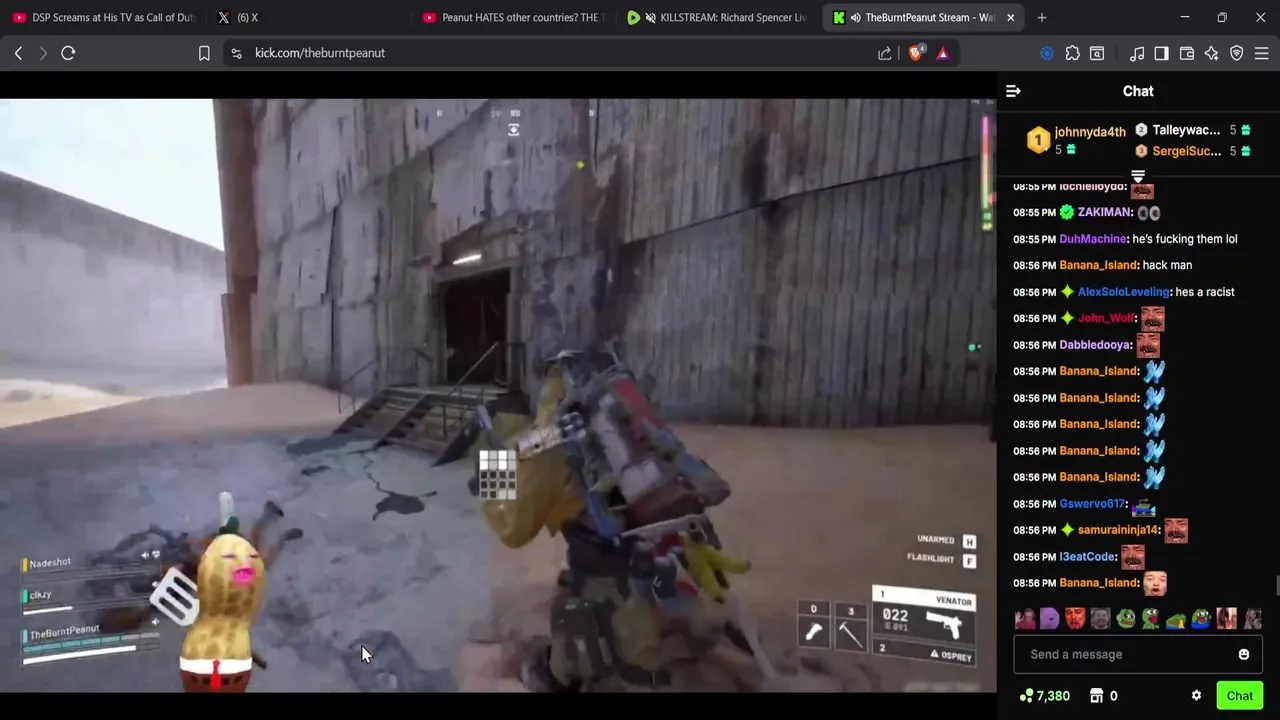Click username ZAKIMAN in chat
The image size is (1280, 720).
1105,212
